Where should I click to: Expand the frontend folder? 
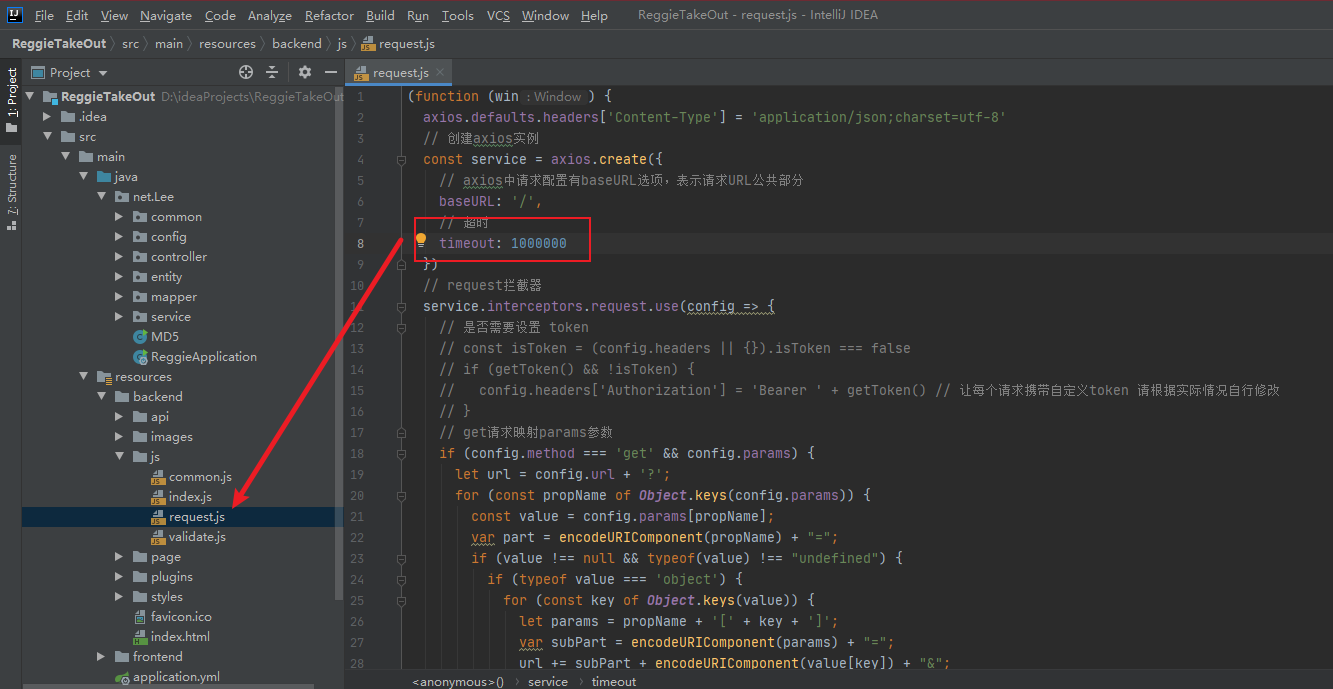(101, 657)
